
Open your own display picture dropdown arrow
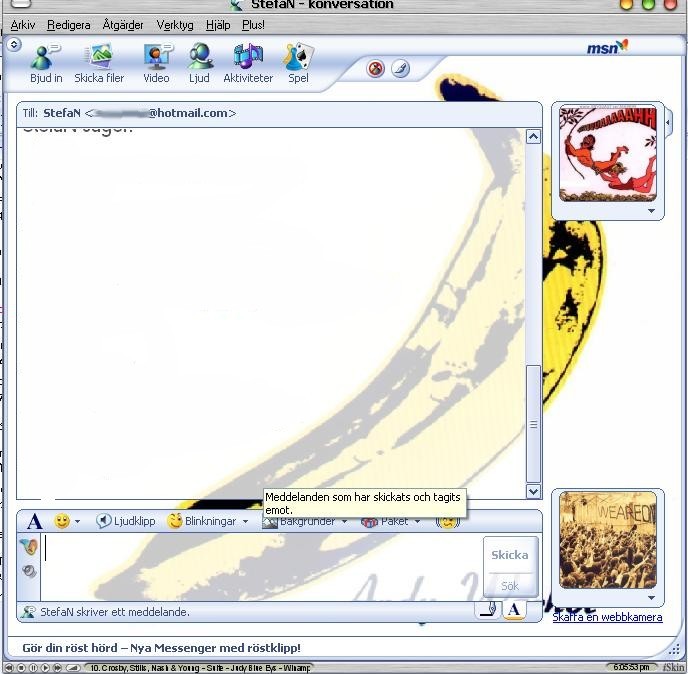pyautogui.click(x=651, y=598)
